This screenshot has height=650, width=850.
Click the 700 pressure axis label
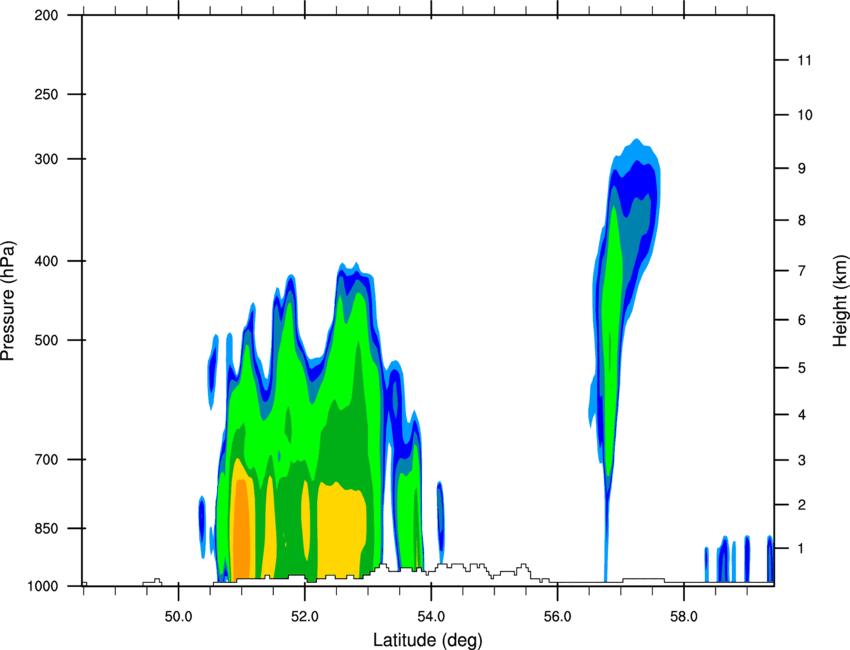(46, 459)
